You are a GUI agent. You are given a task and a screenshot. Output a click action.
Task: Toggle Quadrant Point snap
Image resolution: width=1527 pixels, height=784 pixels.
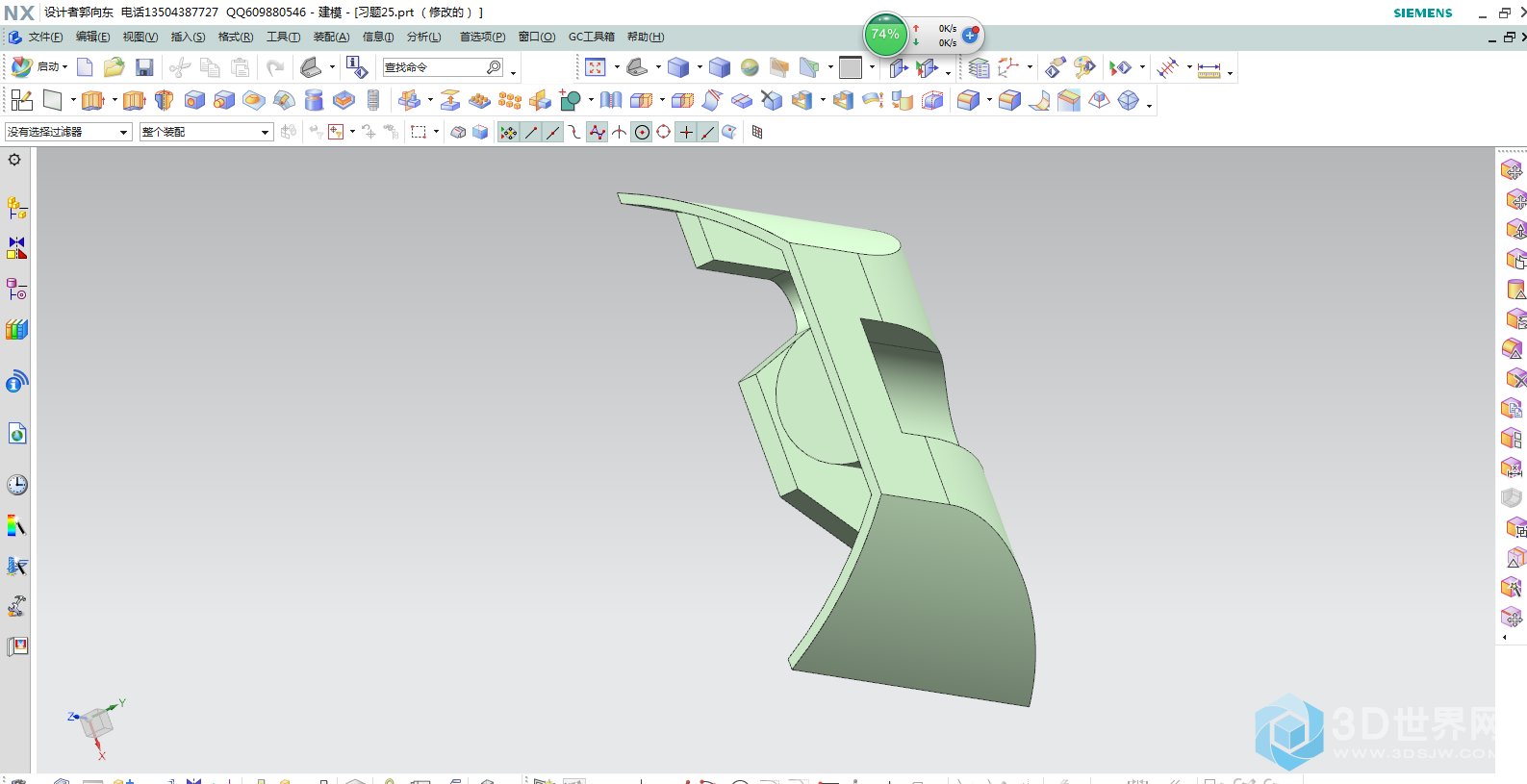click(664, 132)
